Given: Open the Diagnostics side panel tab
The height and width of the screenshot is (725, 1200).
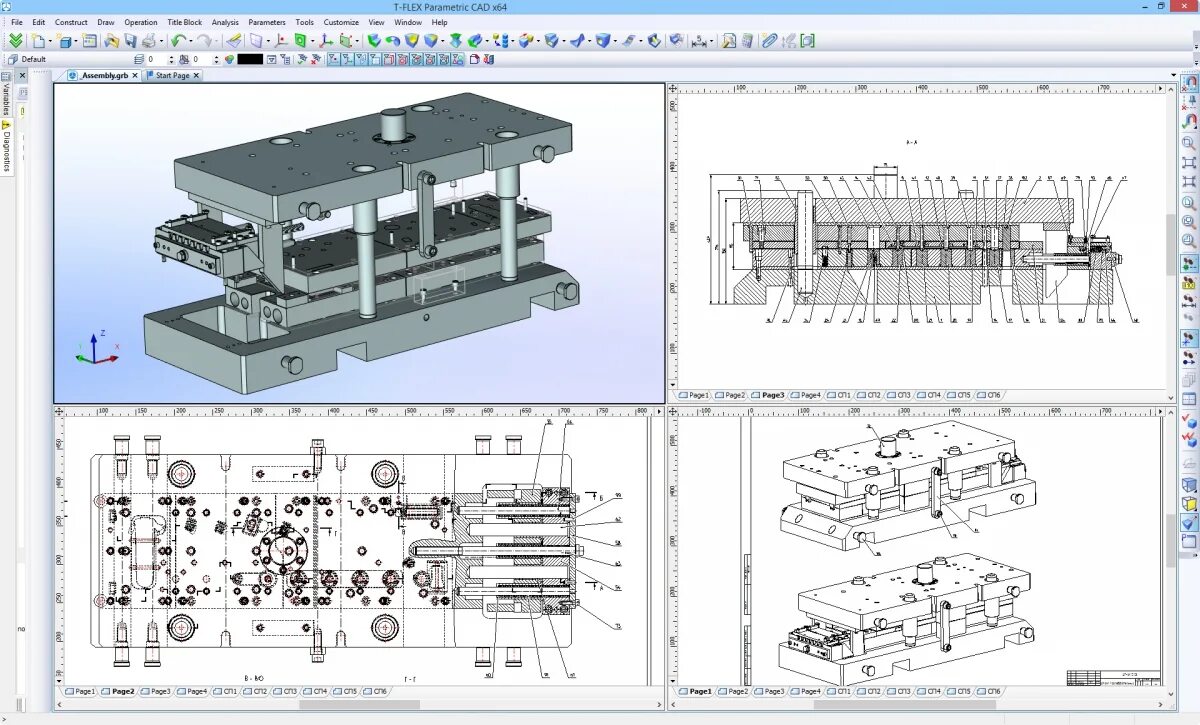Looking at the screenshot, I should tap(6, 146).
